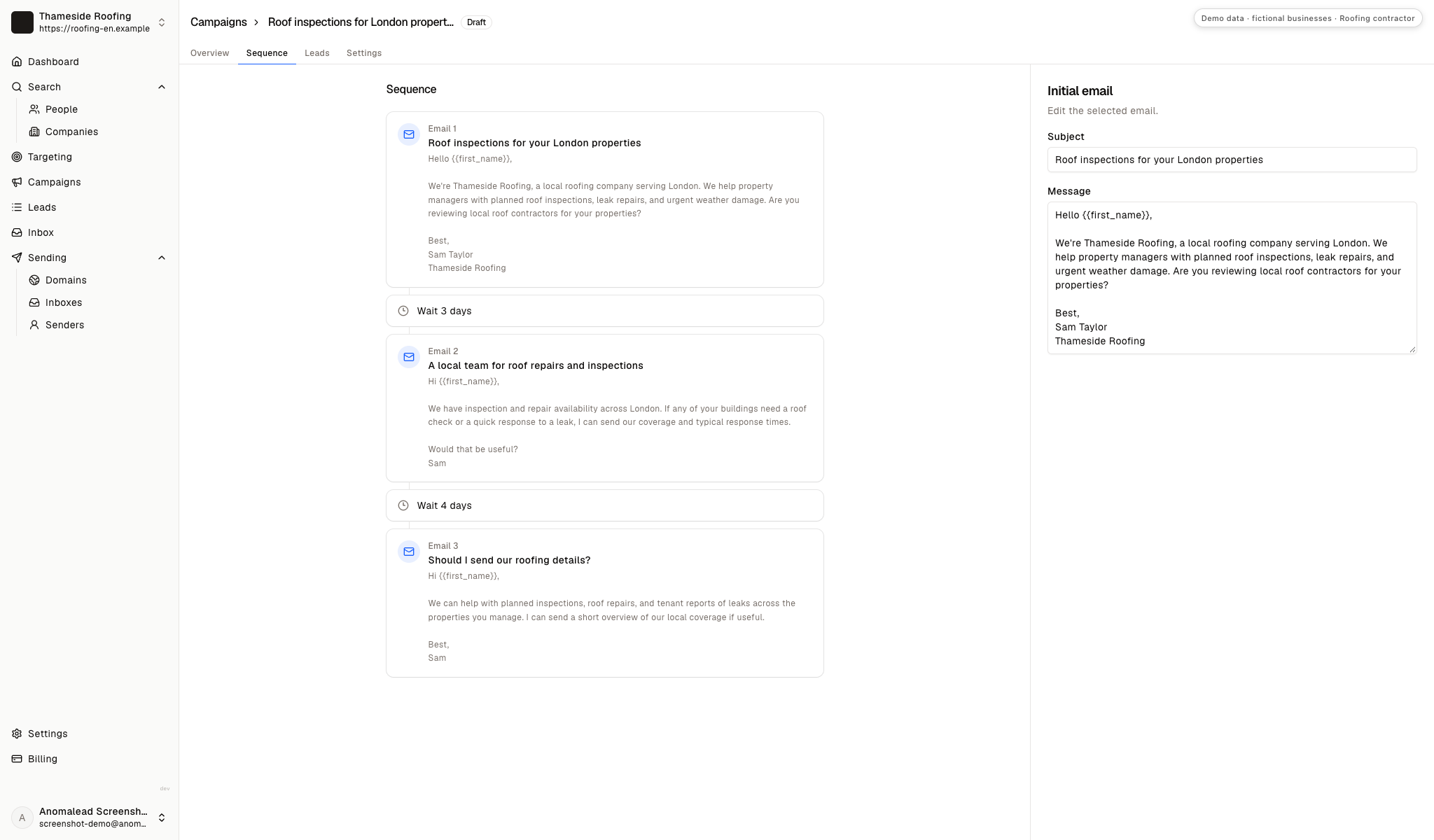Select Email 3 'Should I send' card
Image resolution: width=1434 pixels, height=840 pixels.
[605, 603]
